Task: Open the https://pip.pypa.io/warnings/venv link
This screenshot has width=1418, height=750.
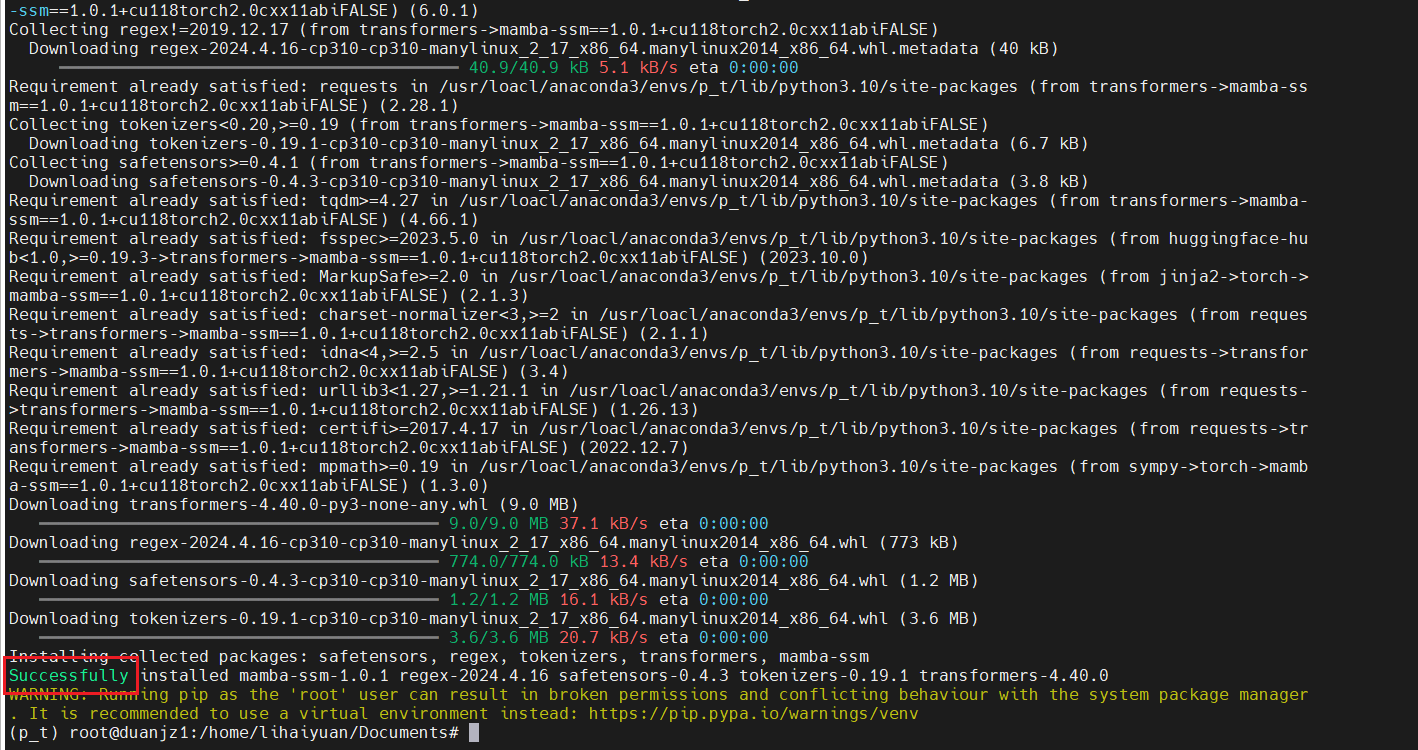Action: (x=753, y=714)
